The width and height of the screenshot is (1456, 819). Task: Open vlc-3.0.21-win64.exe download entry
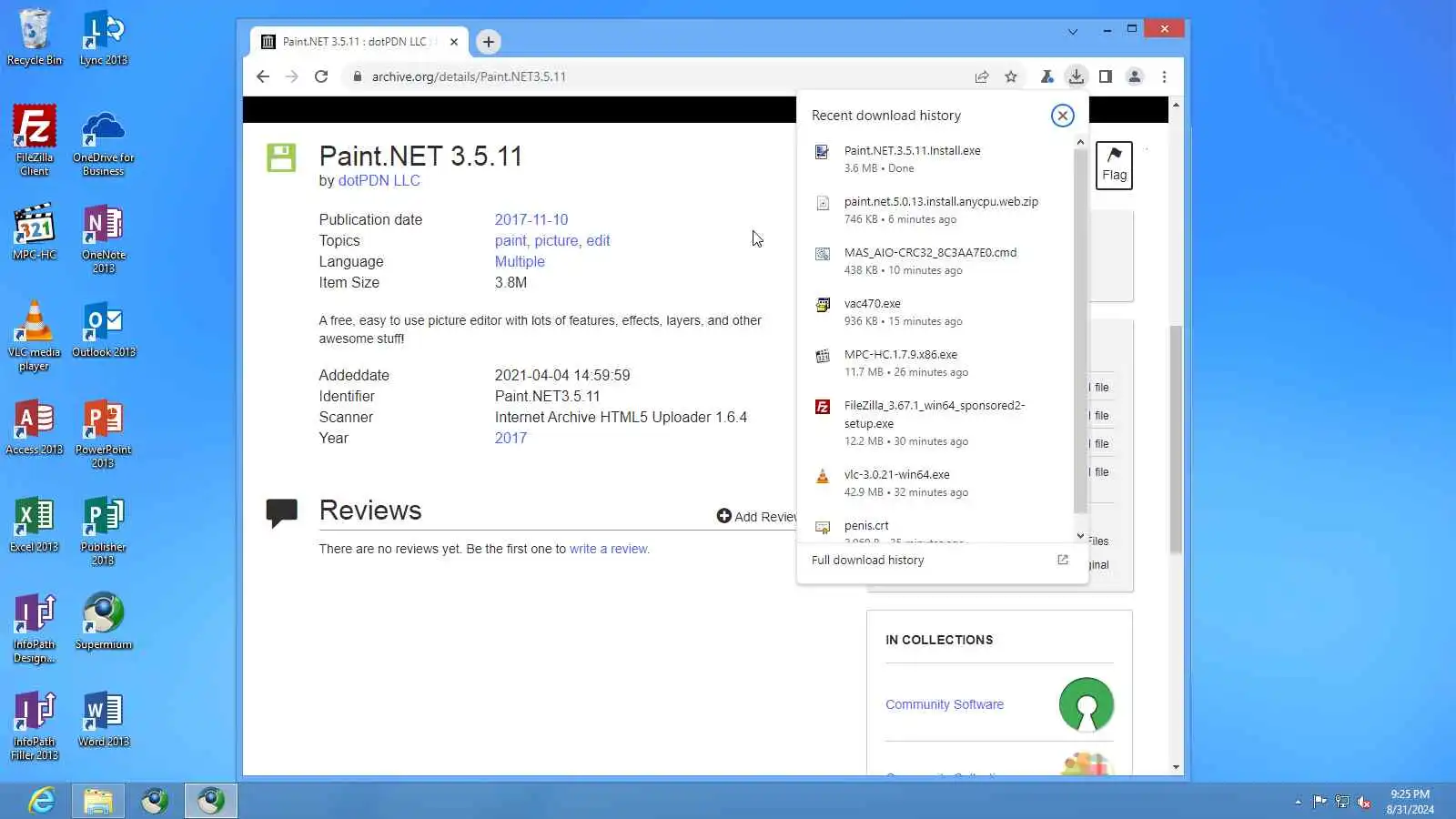(937, 483)
